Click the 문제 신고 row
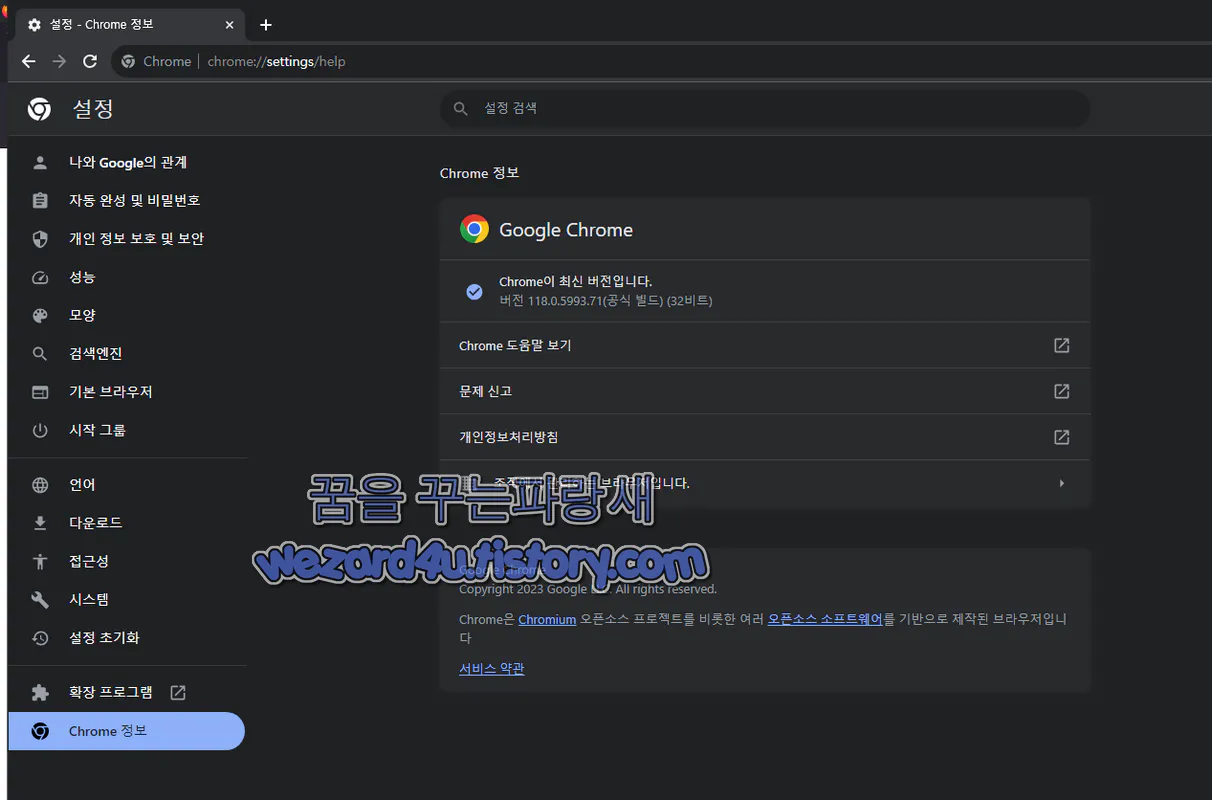 (765, 391)
